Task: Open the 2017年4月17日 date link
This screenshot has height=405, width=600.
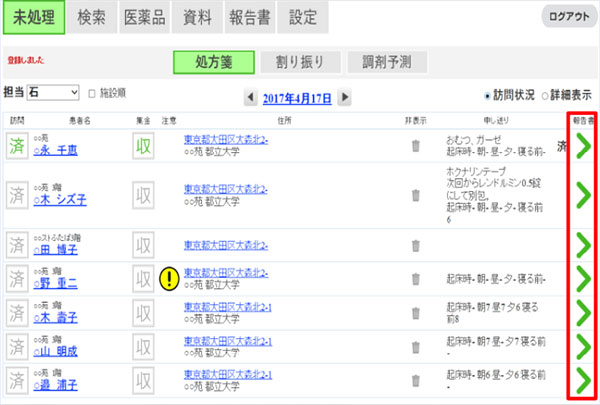Action: point(297,97)
